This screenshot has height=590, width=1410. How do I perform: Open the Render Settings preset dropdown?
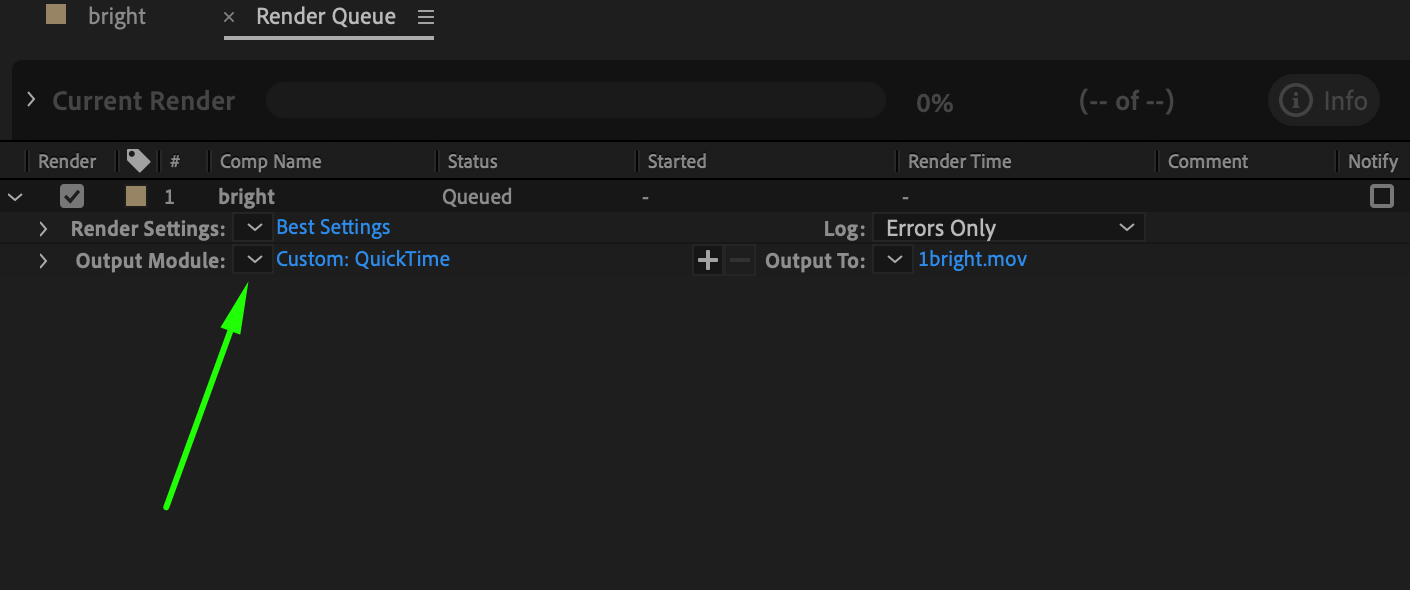(x=254, y=228)
